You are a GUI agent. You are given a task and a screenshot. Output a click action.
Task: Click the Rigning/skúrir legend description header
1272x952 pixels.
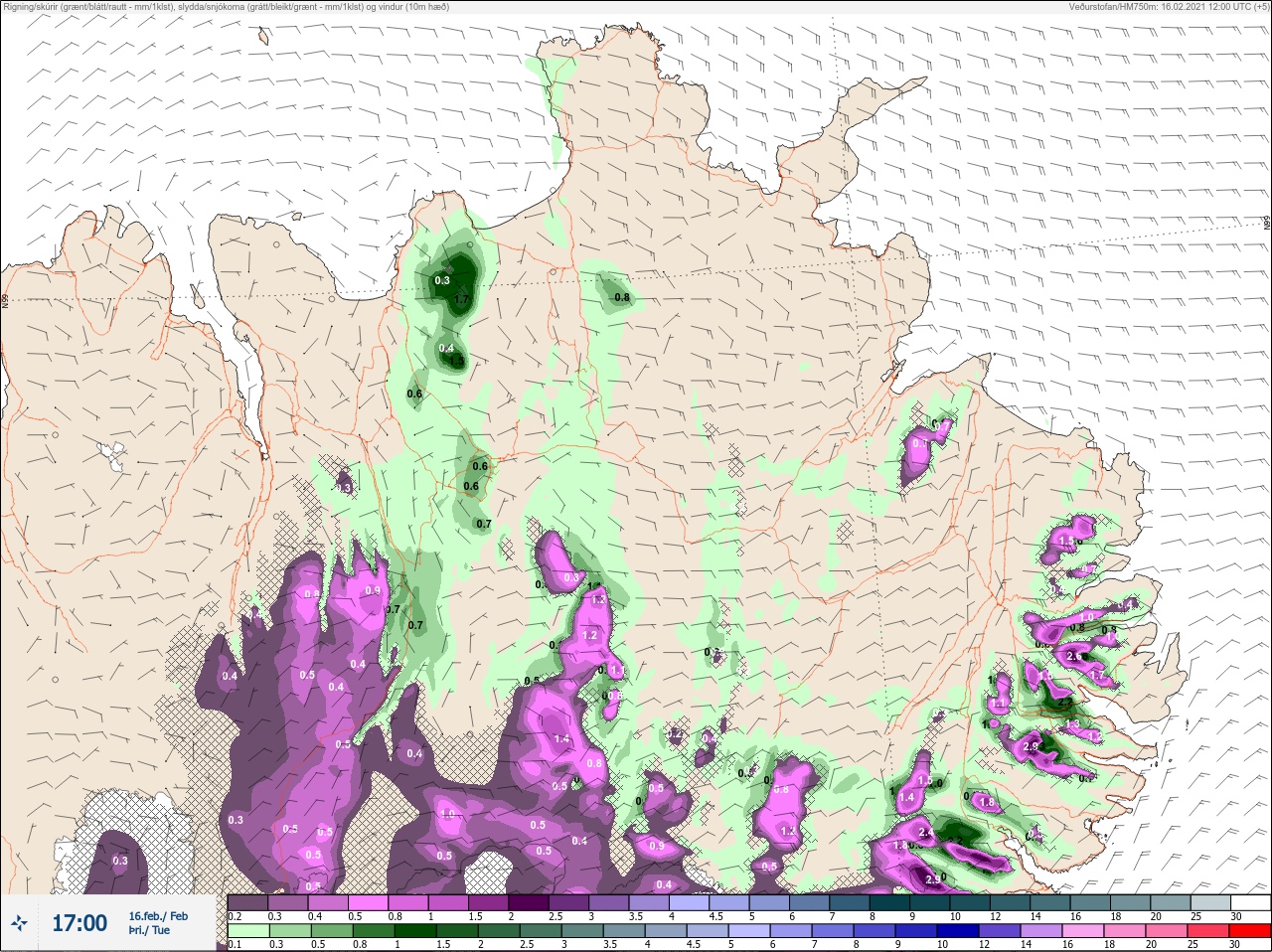[226, 7]
